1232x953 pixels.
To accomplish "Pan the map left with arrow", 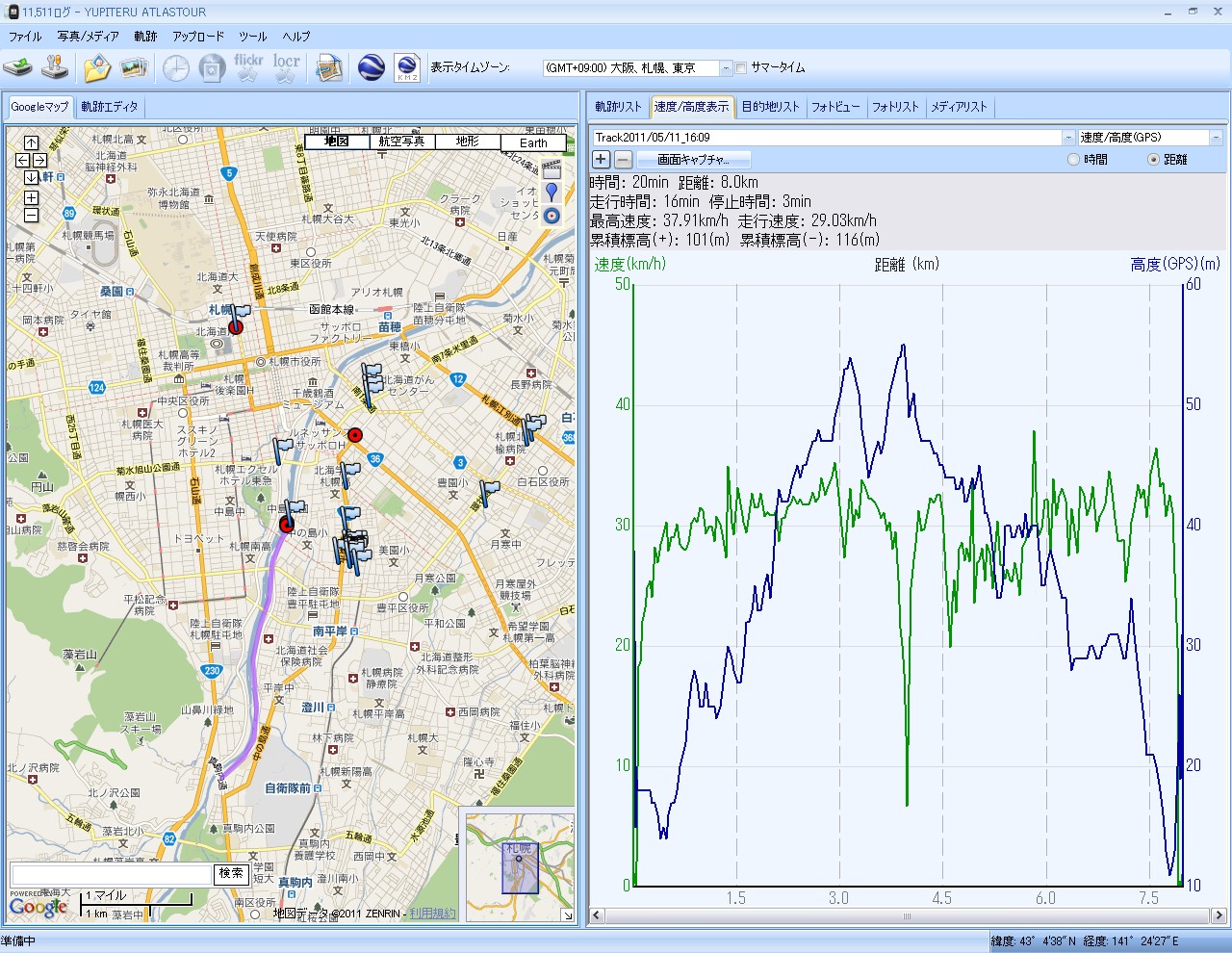I will pos(23,160).
